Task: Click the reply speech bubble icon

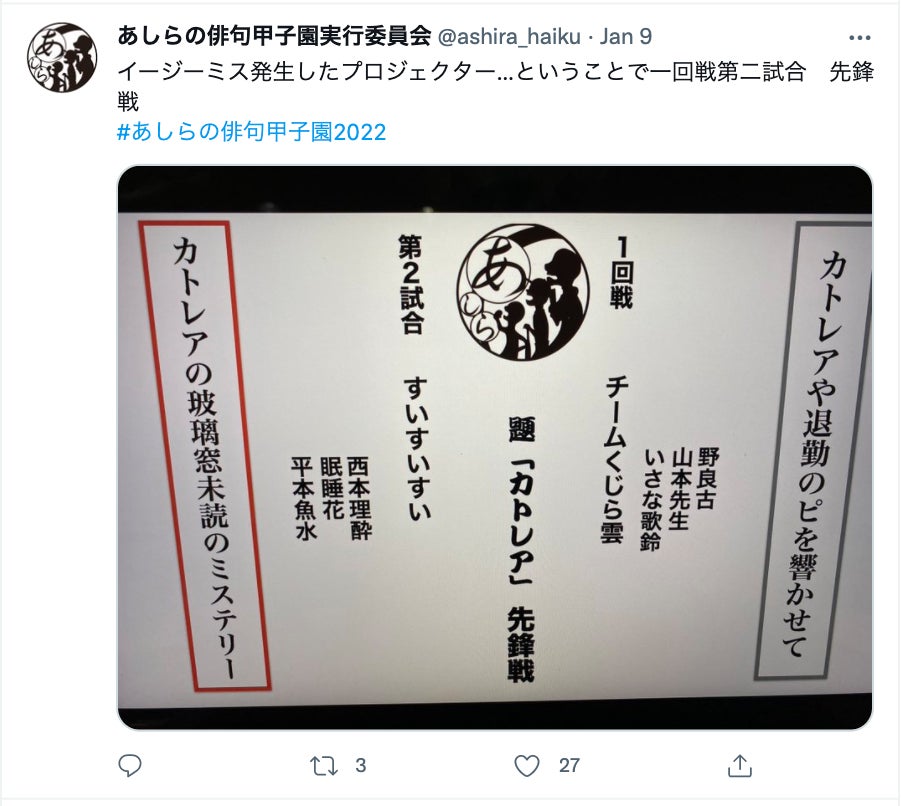Action: pyautogui.click(x=130, y=766)
